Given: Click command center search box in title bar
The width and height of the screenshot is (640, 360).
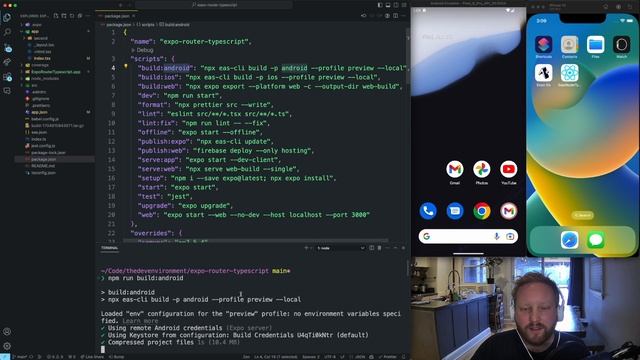Looking at the screenshot, I should (x=214, y=5).
